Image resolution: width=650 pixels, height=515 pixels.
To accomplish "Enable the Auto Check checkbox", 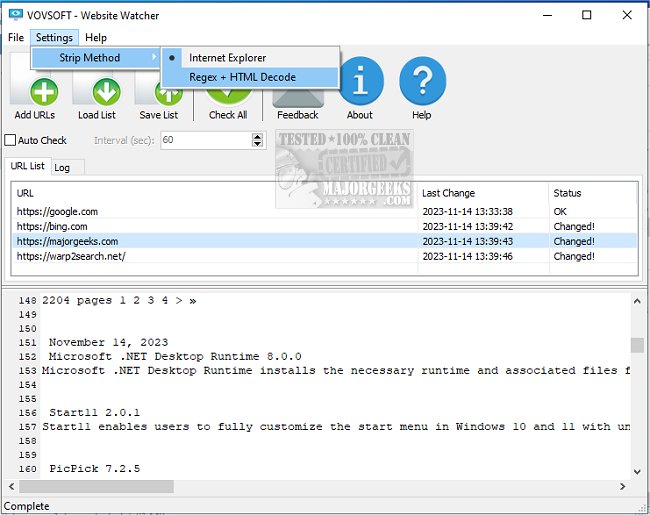I will [x=10, y=140].
